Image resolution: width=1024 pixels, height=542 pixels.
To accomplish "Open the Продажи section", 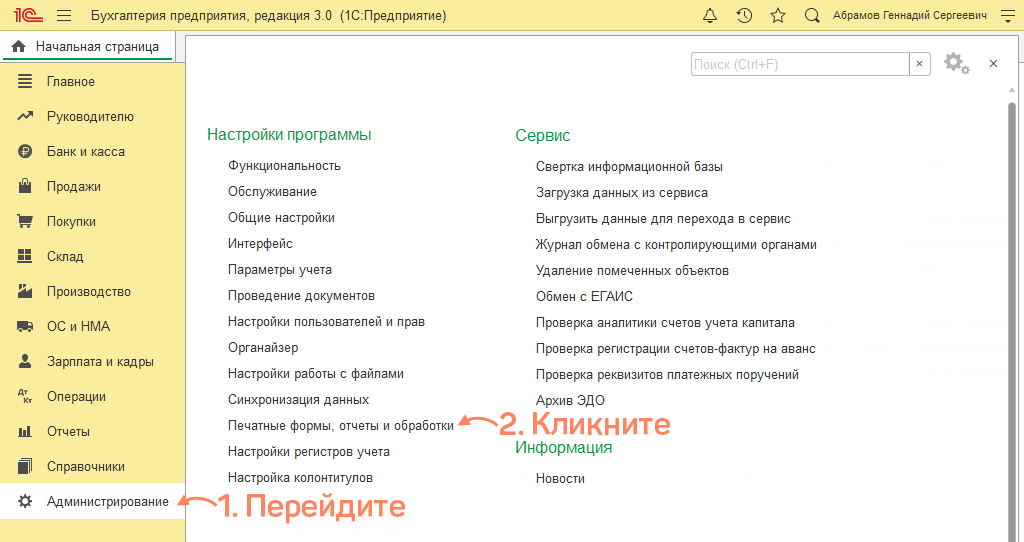I will 92,186.
